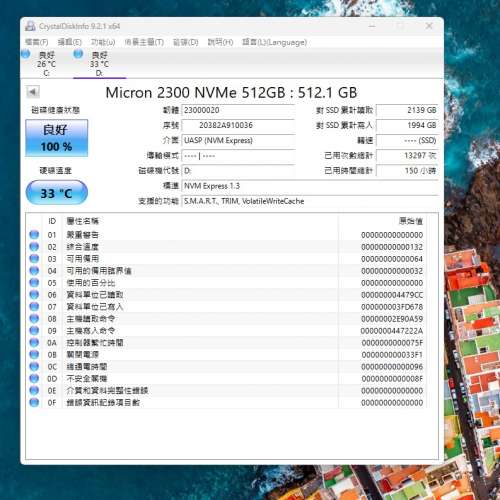Click the blue status icon for attribute 06
500x500 pixels.
(34, 295)
